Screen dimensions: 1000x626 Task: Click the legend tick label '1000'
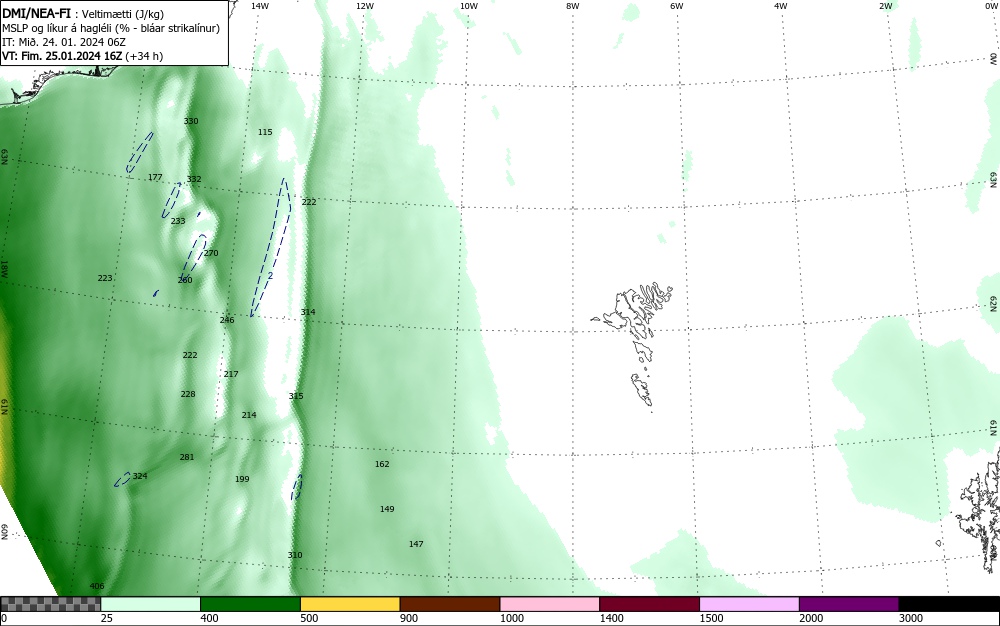[x=511, y=618]
